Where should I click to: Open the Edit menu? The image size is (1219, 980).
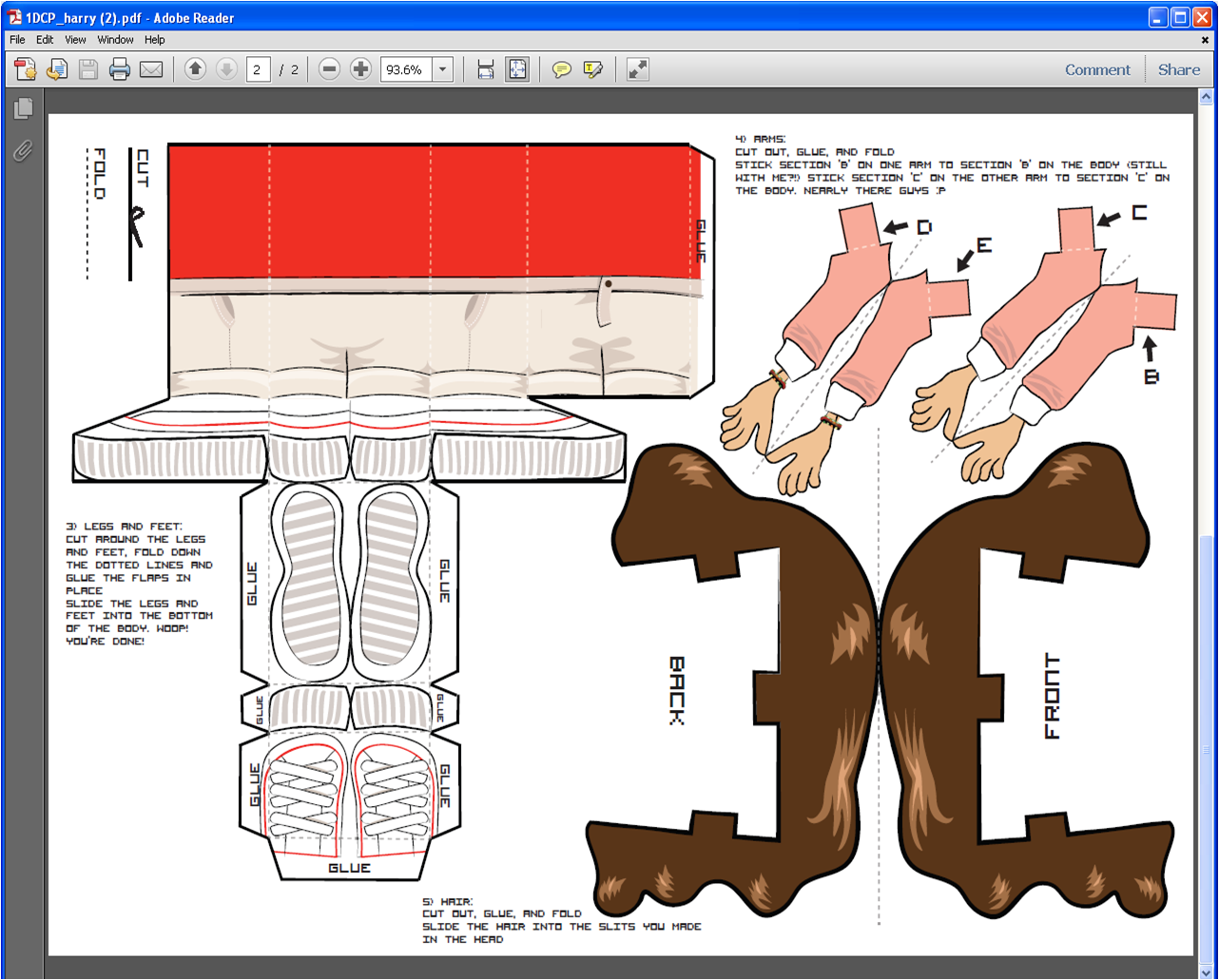point(45,40)
